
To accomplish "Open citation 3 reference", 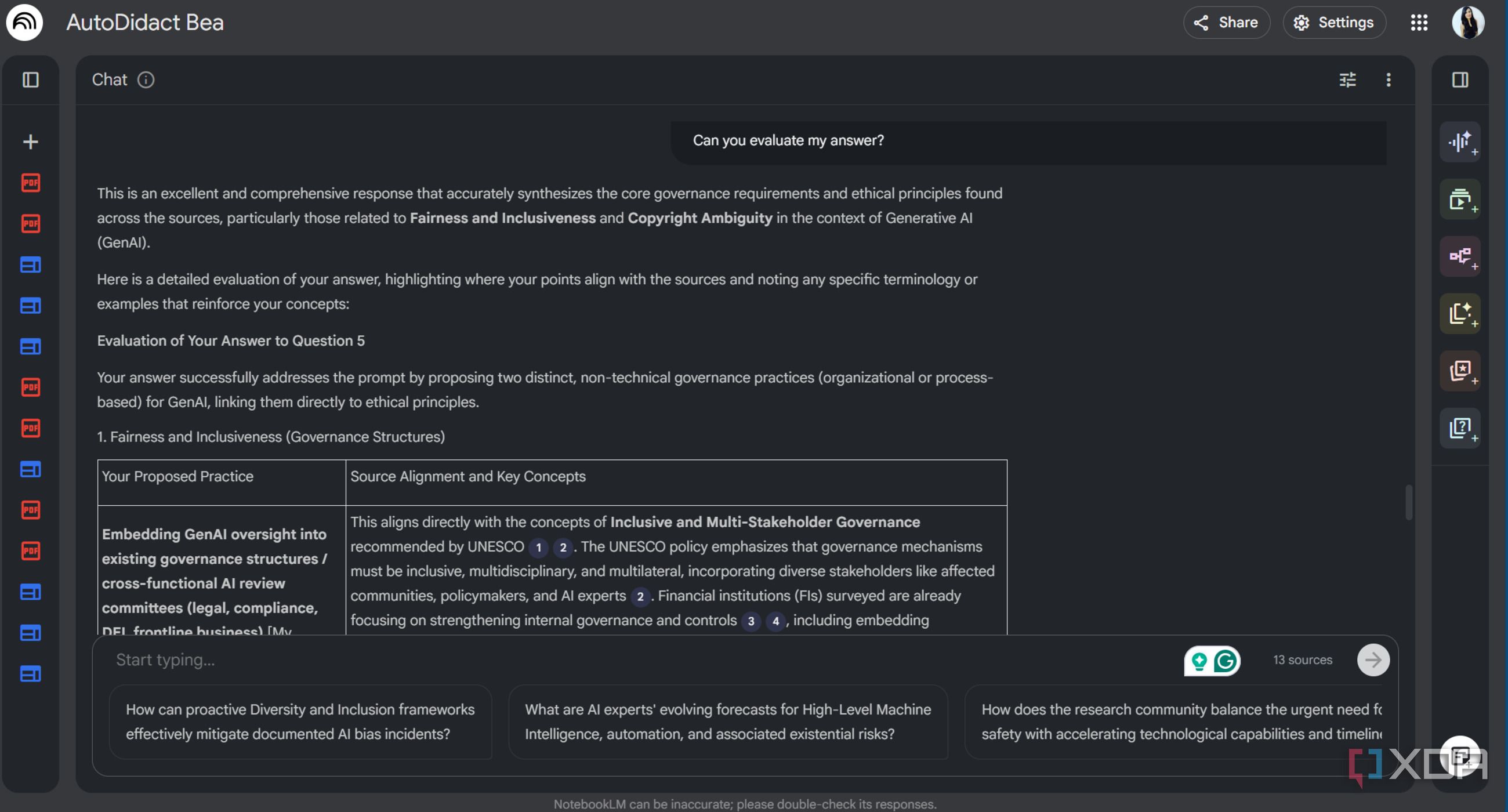I will coord(751,621).
